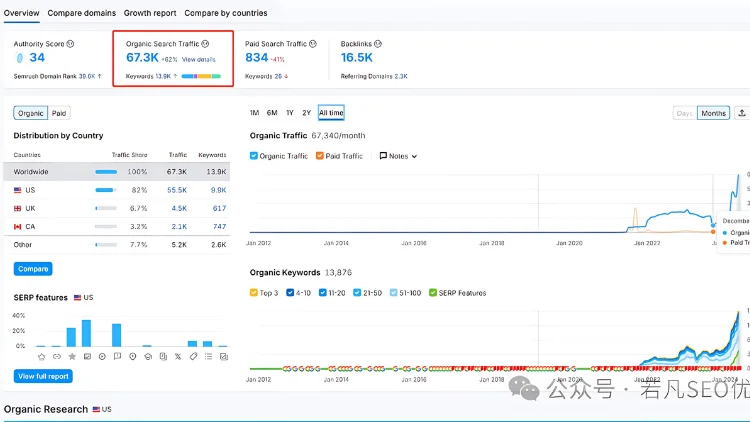This screenshot has width=750, height=422.
Task: Click the list icon in SERP features
Action: [x=209, y=356]
